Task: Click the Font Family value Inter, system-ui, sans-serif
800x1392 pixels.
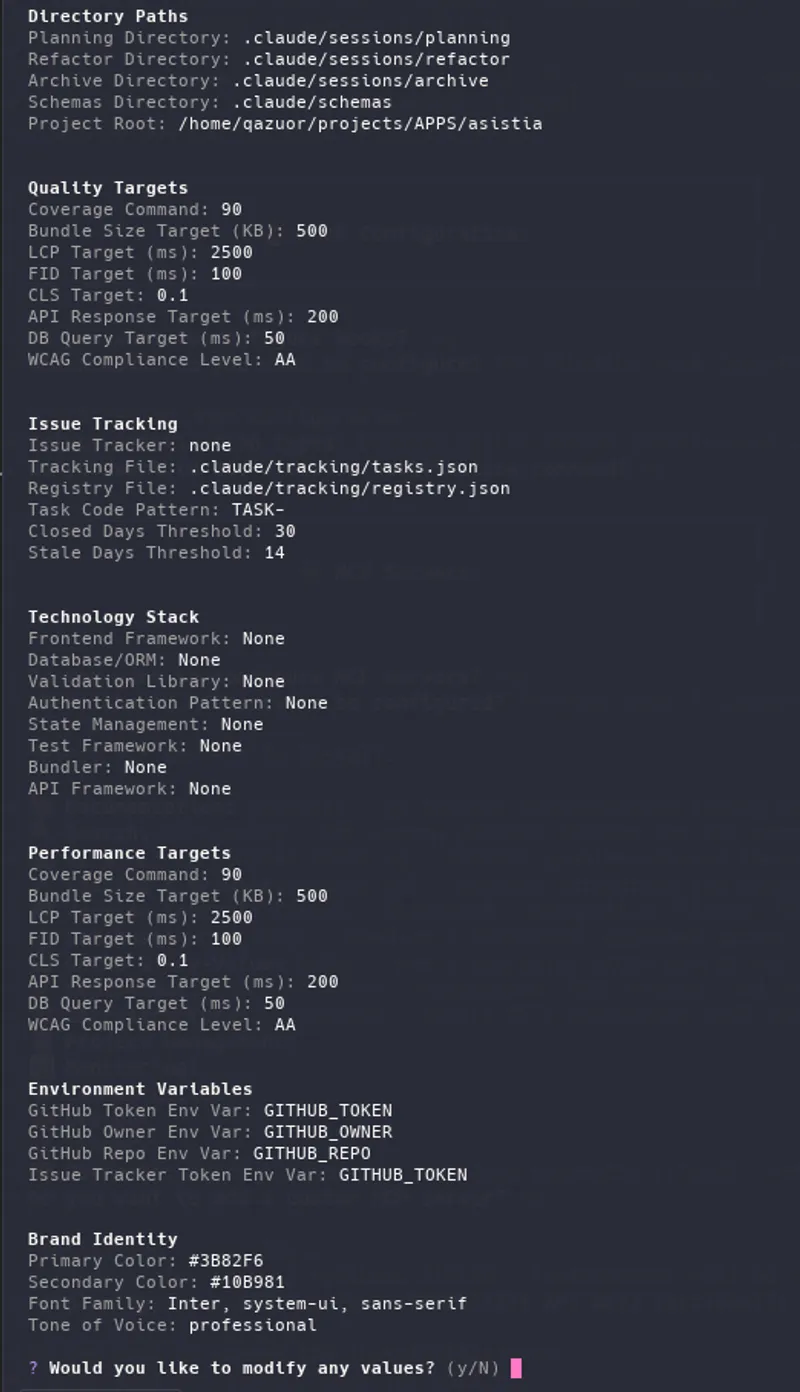Action: (317, 1304)
